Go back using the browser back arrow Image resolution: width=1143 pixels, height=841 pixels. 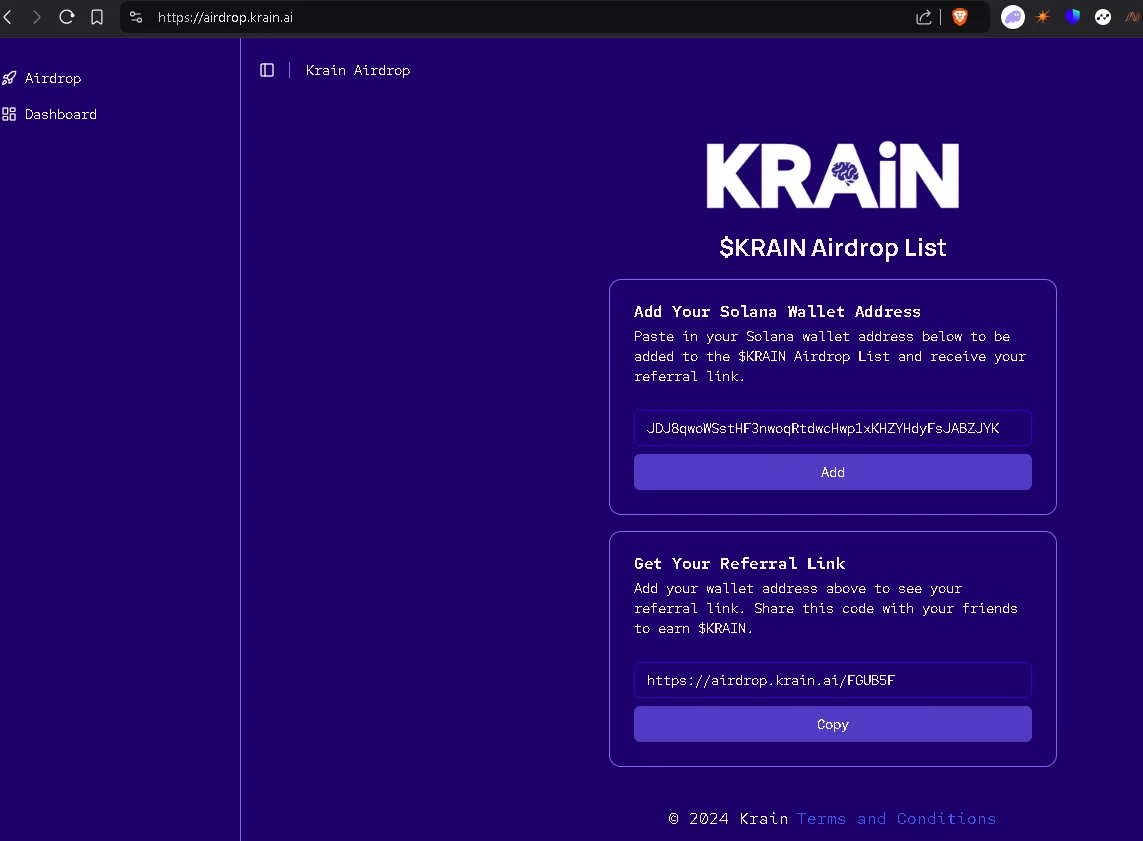point(8,17)
